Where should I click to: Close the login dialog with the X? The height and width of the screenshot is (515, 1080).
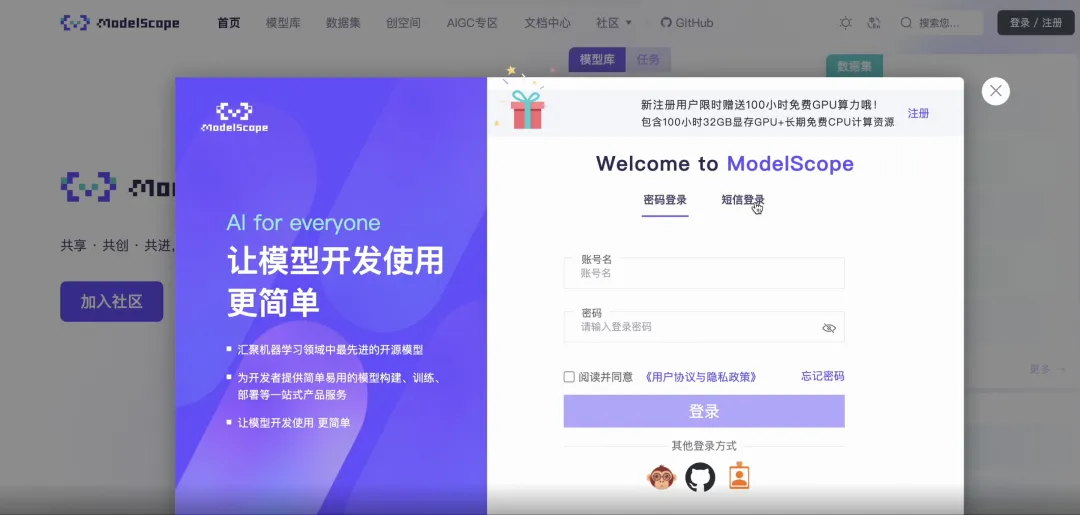996,91
